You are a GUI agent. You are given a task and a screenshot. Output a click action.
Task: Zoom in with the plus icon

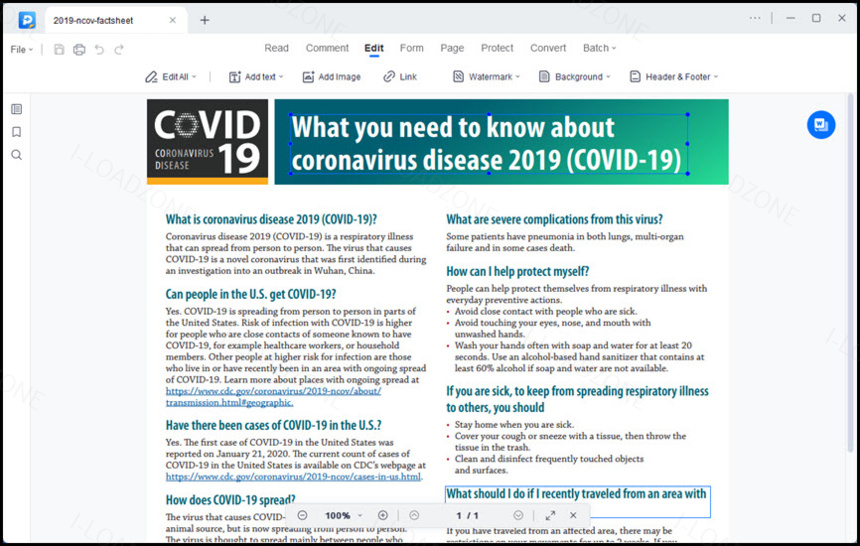click(x=383, y=515)
